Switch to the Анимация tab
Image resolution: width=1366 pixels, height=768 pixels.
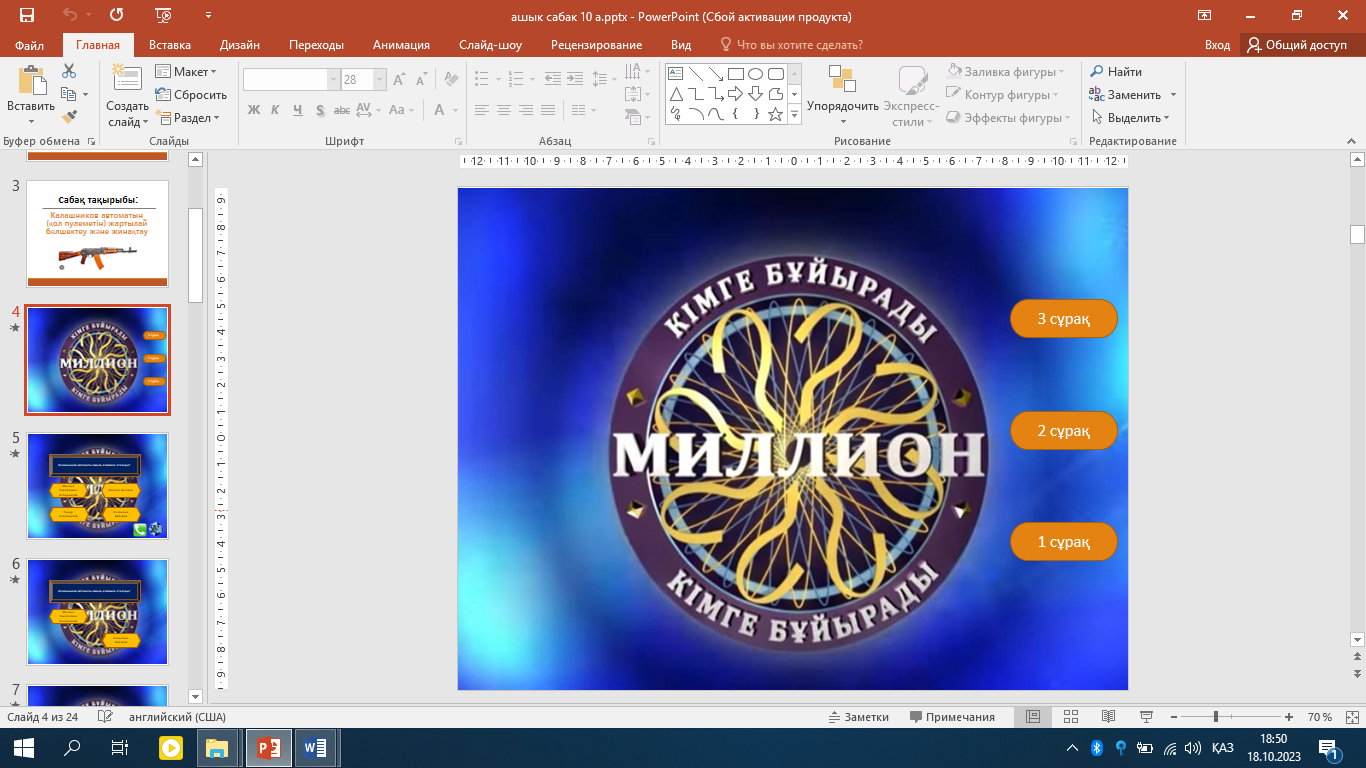[401, 45]
